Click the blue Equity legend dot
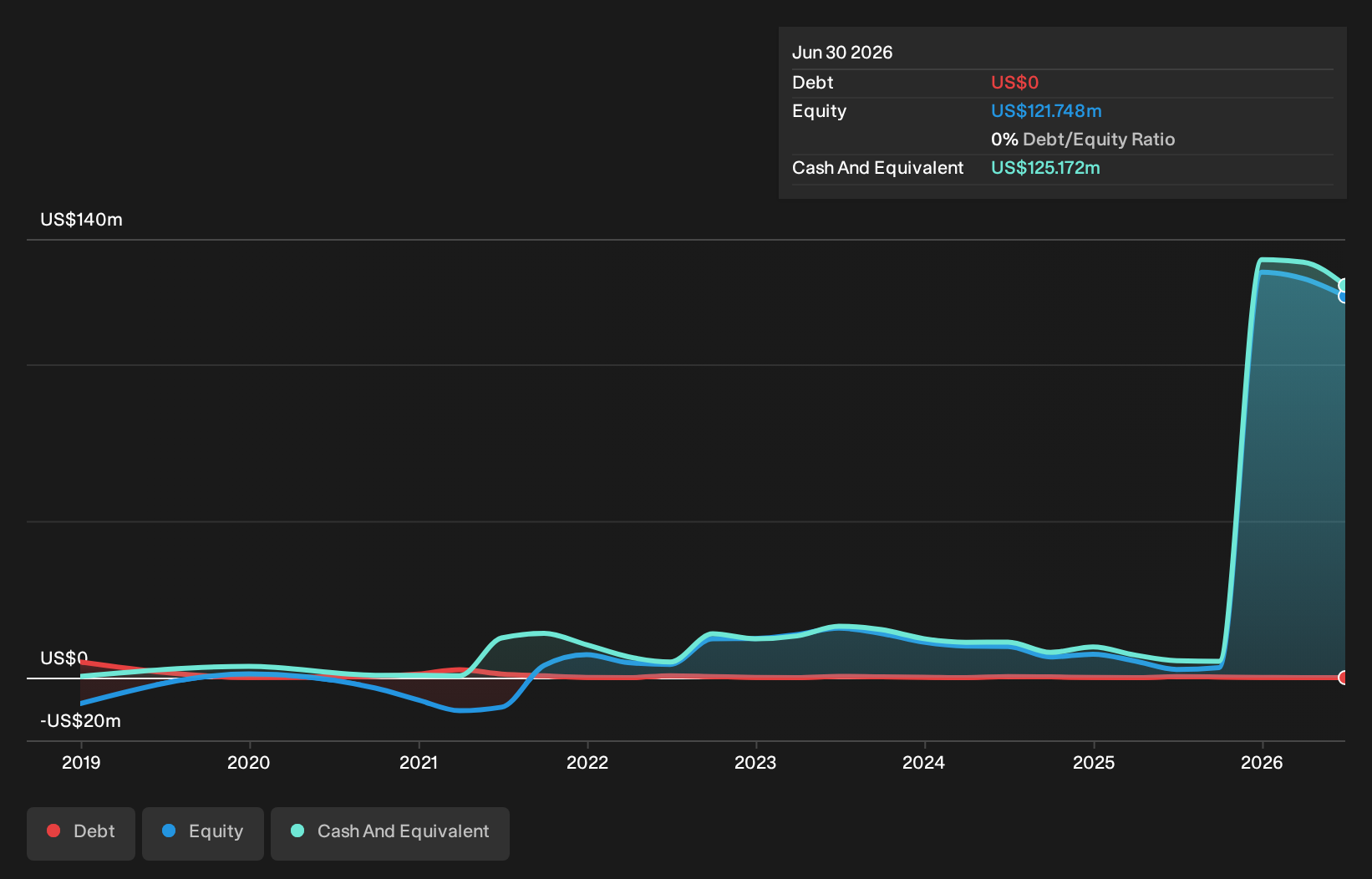This screenshot has width=1372, height=879. click(x=169, y=831)
